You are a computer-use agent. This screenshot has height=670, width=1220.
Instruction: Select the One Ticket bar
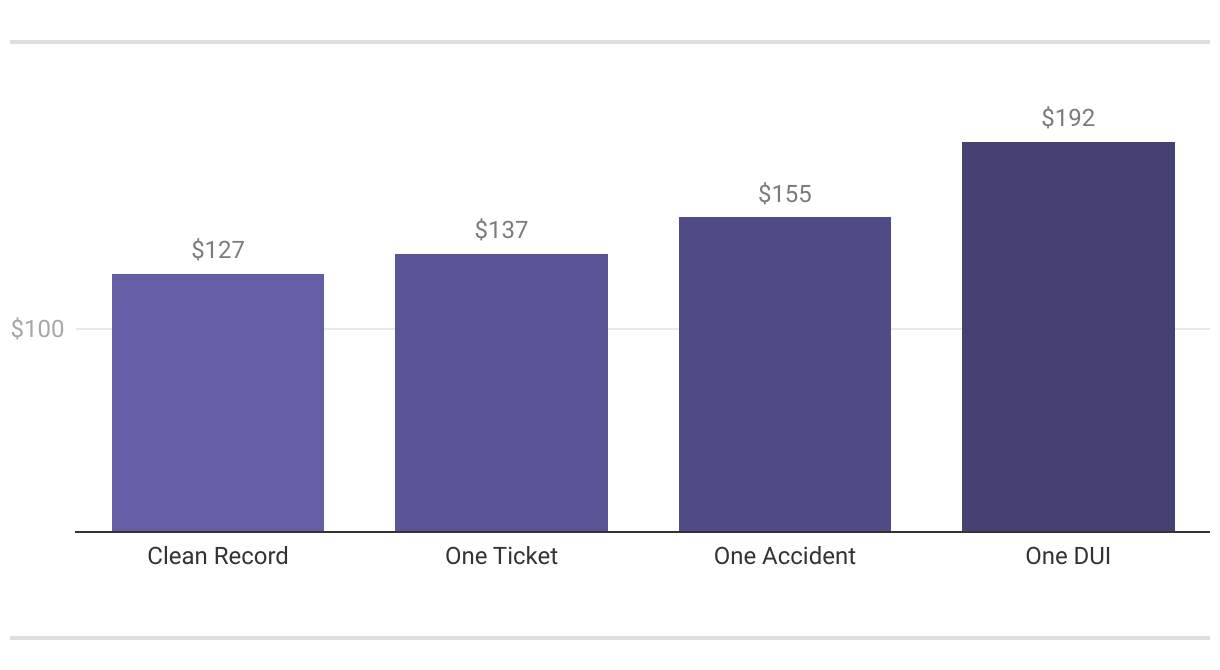(501, 392)
